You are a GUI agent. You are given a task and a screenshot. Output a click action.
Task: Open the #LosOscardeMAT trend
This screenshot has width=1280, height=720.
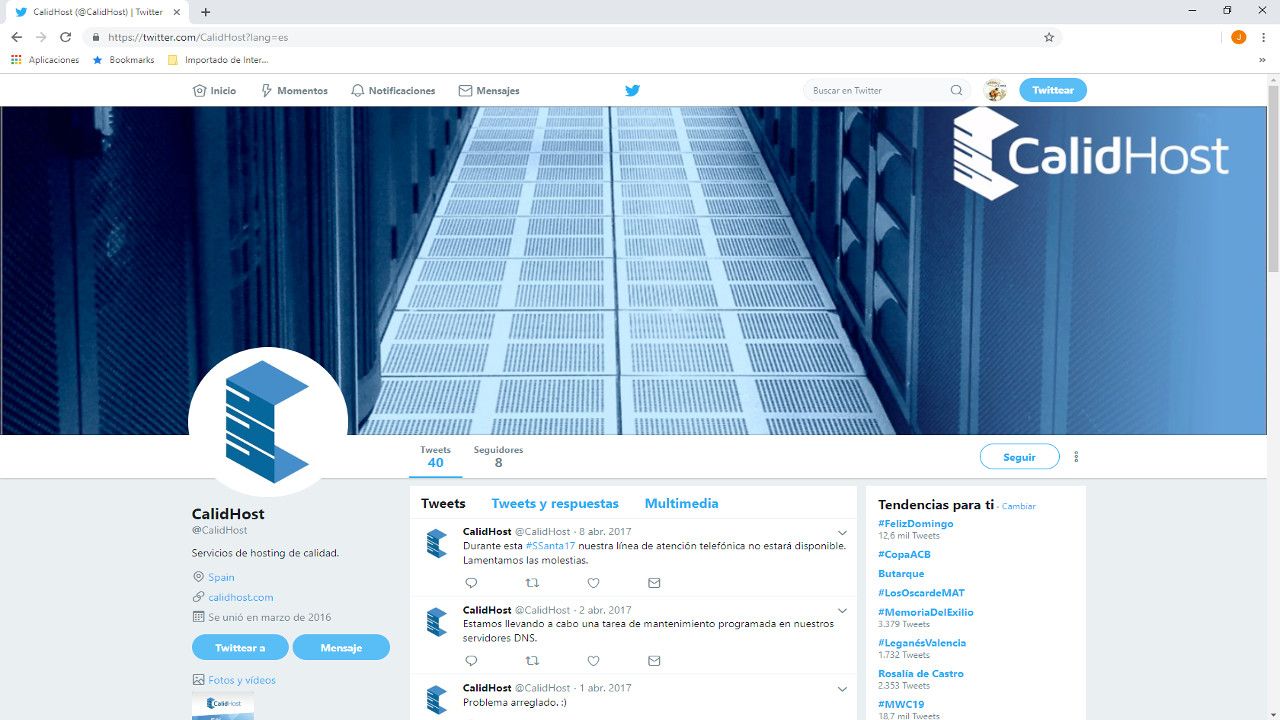(x=921, y=593)
